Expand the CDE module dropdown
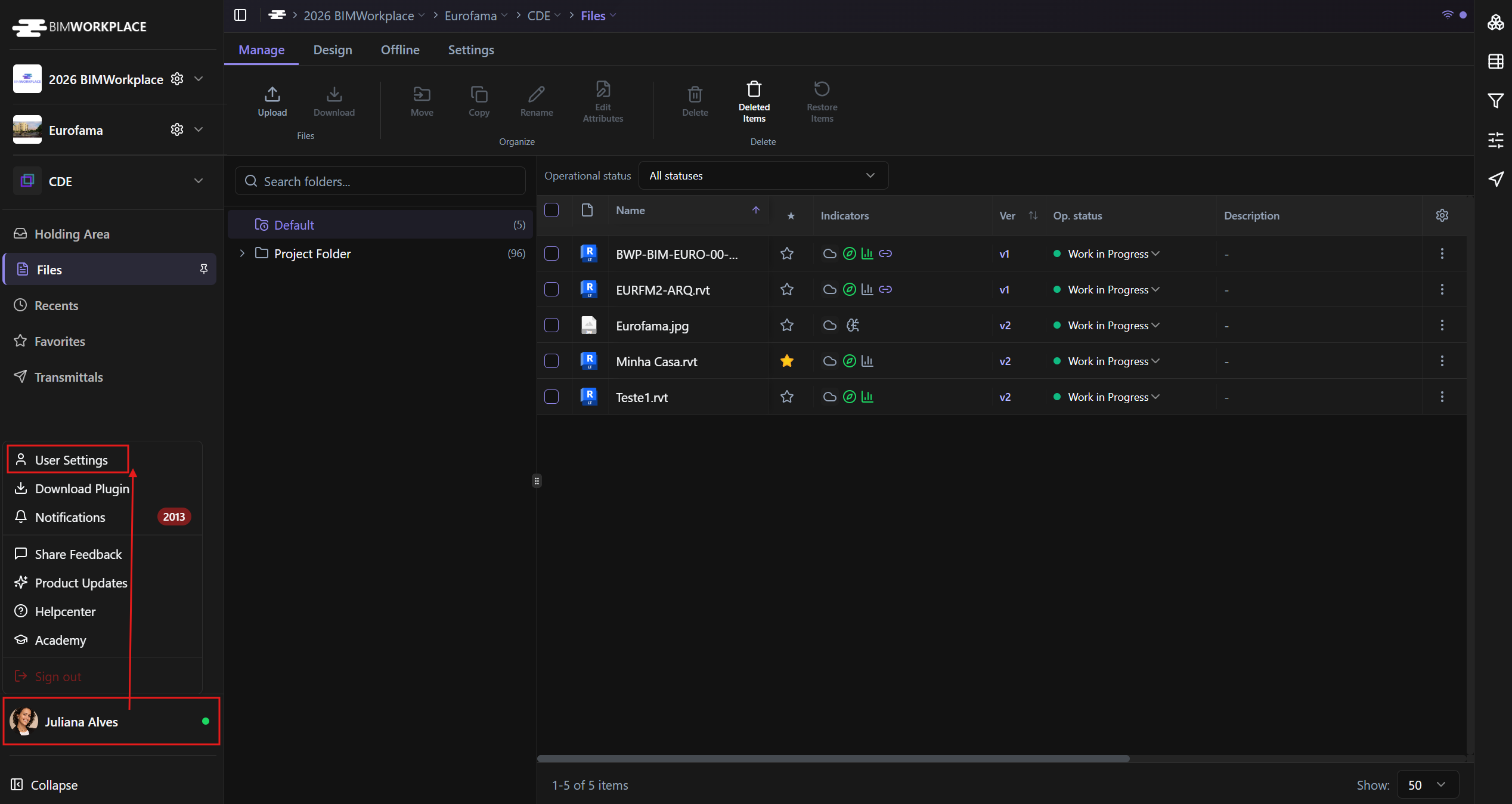 [x=199, y=181]
